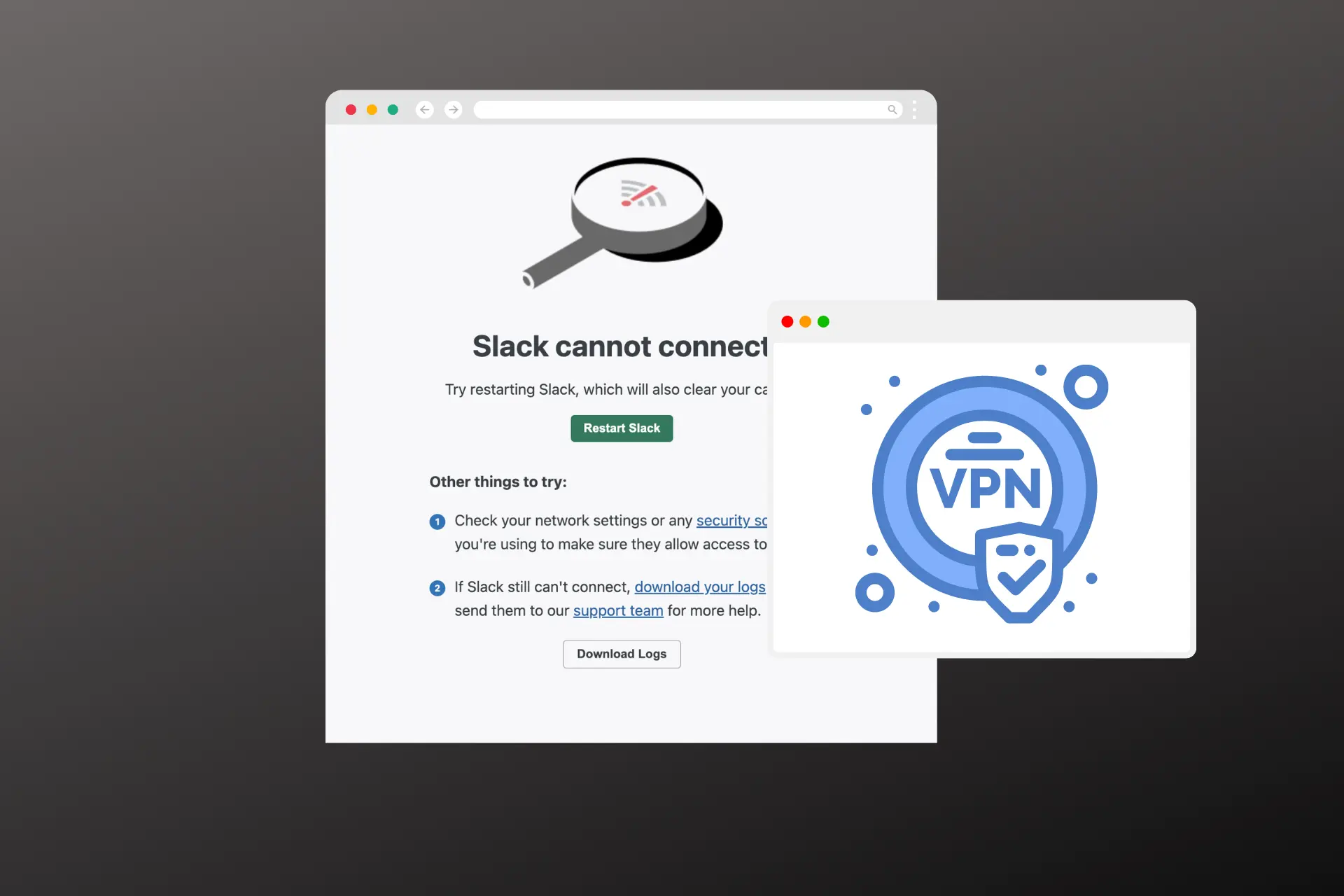
Task: Click the numbered step 2 circle indicator
Action: pyautogui.click(x=437, y=587)
